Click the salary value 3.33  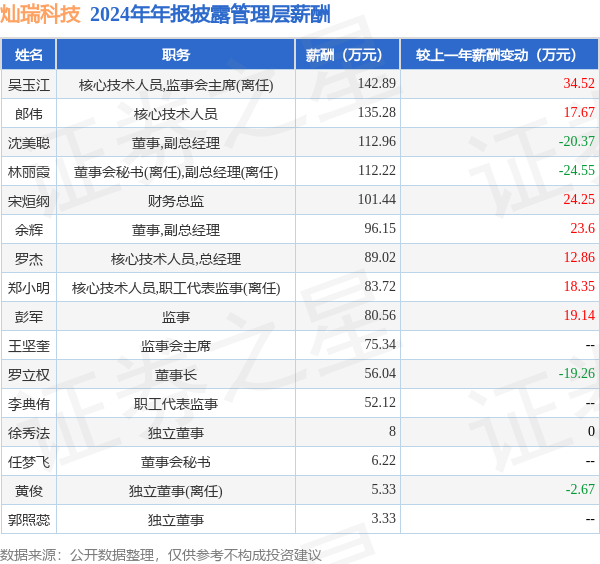coord(383,518)
